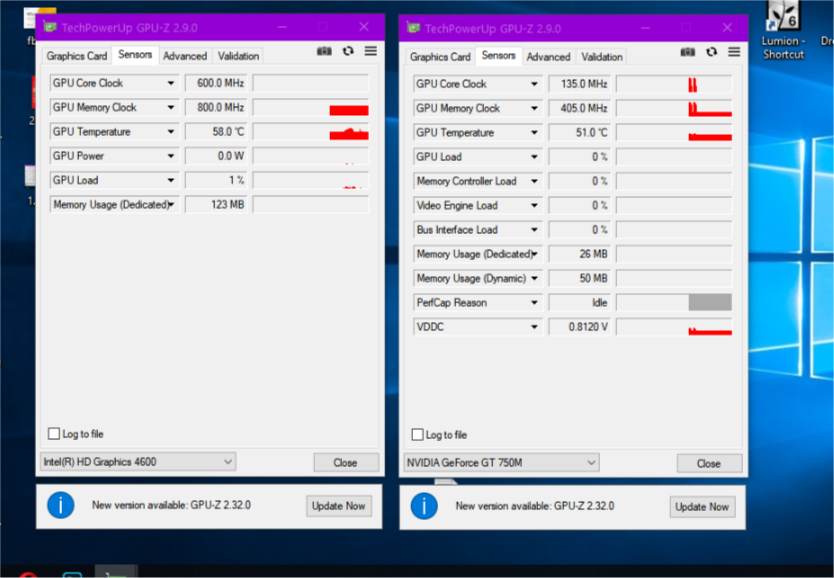
Task: Click GPU Memory Clock graph in Intel window
Action: point(311,107)
